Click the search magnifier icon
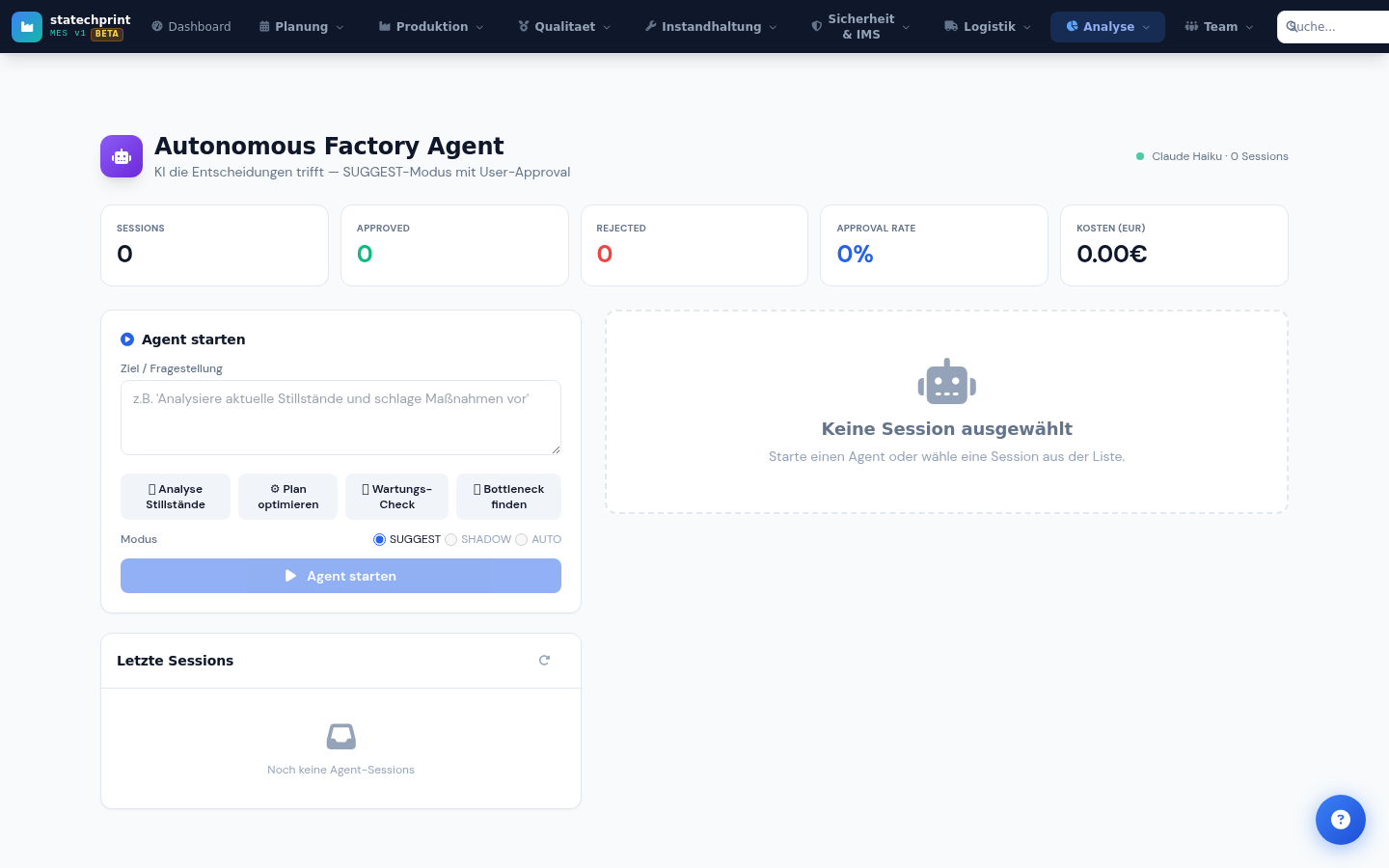Image resolution: width=1389 pixels, height=868 pixels. click(x=1292, y=27)
